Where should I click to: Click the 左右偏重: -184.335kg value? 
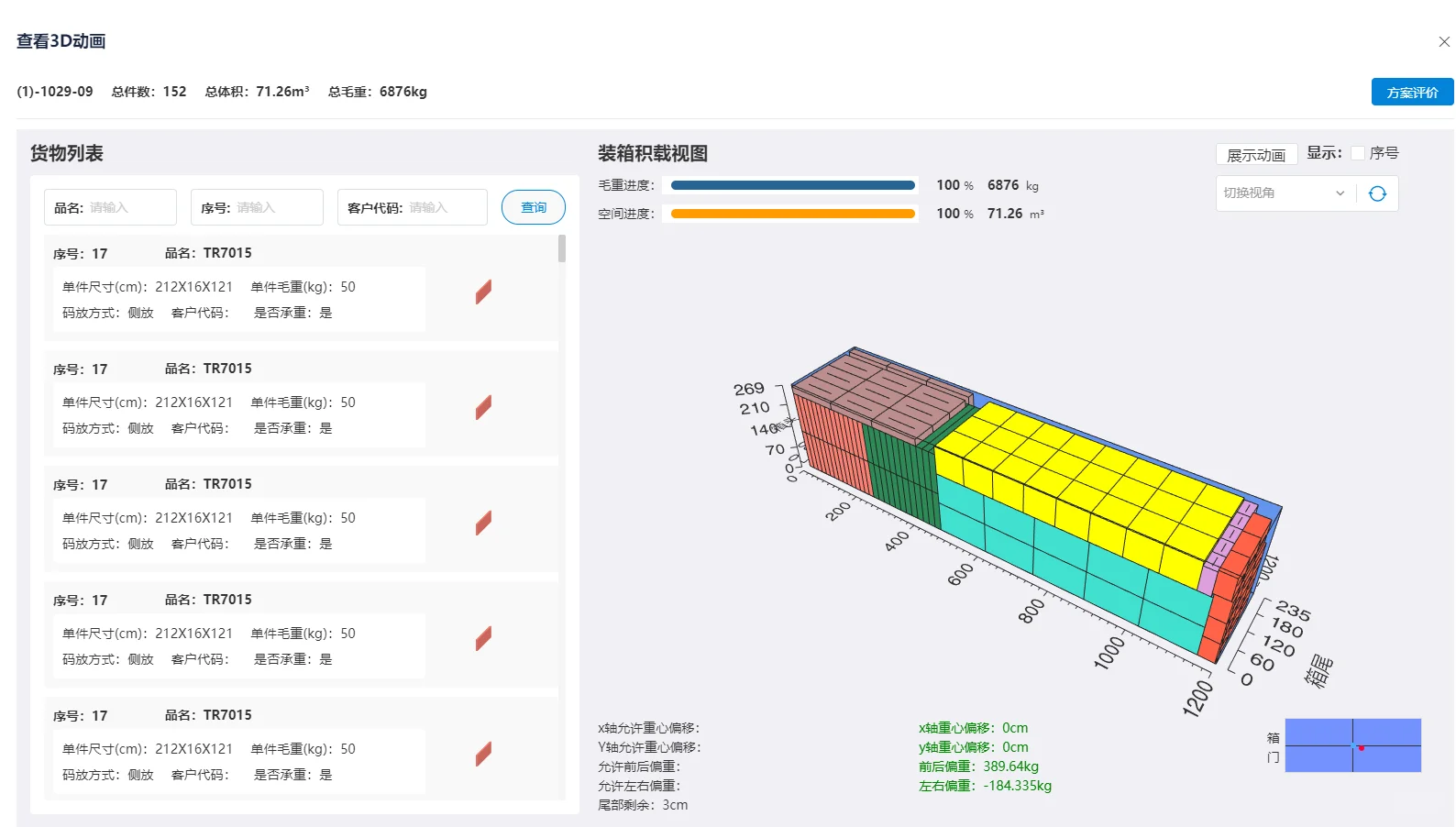tap(985, 786)
